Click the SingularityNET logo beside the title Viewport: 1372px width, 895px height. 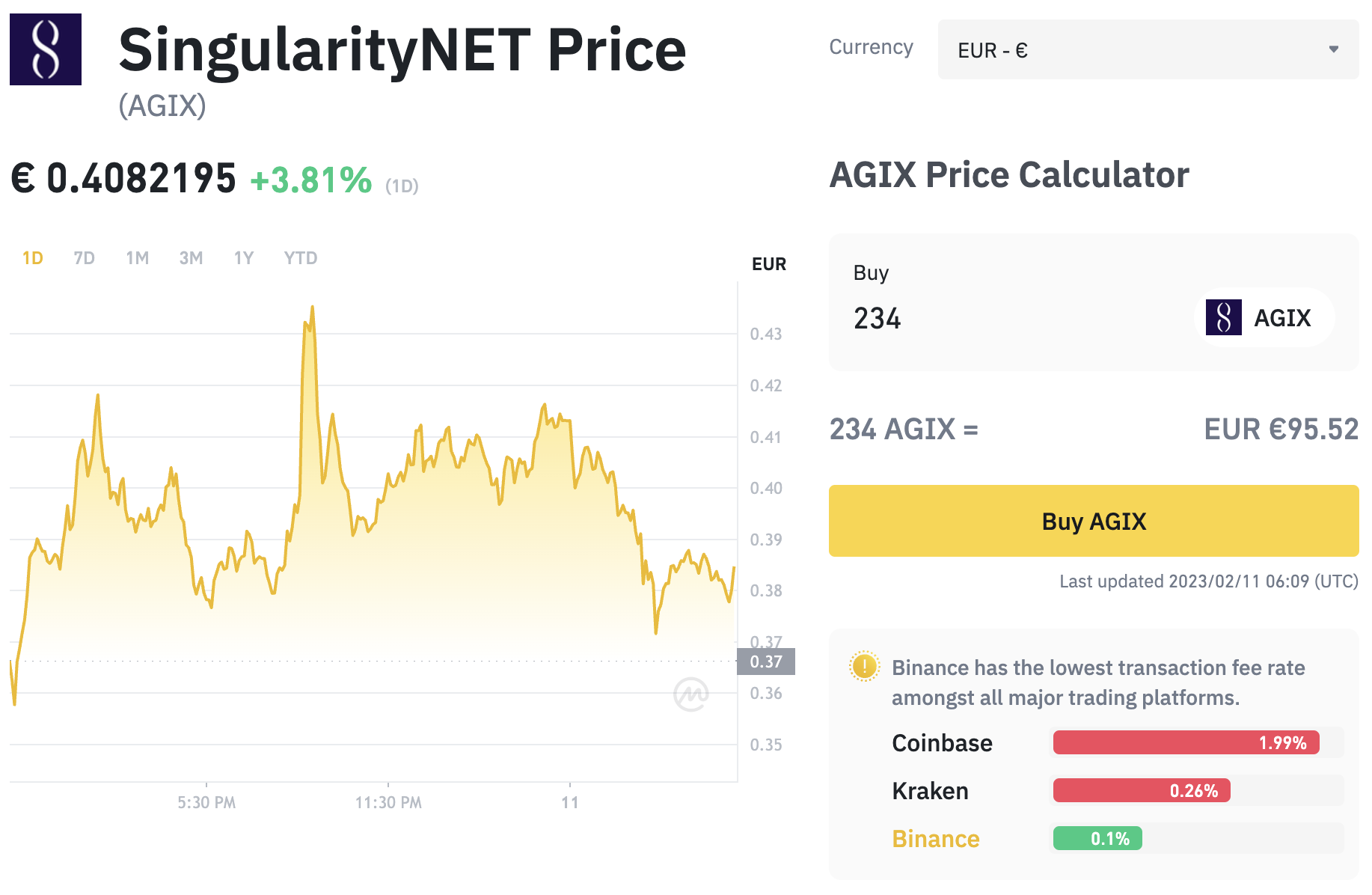point(46,49)
